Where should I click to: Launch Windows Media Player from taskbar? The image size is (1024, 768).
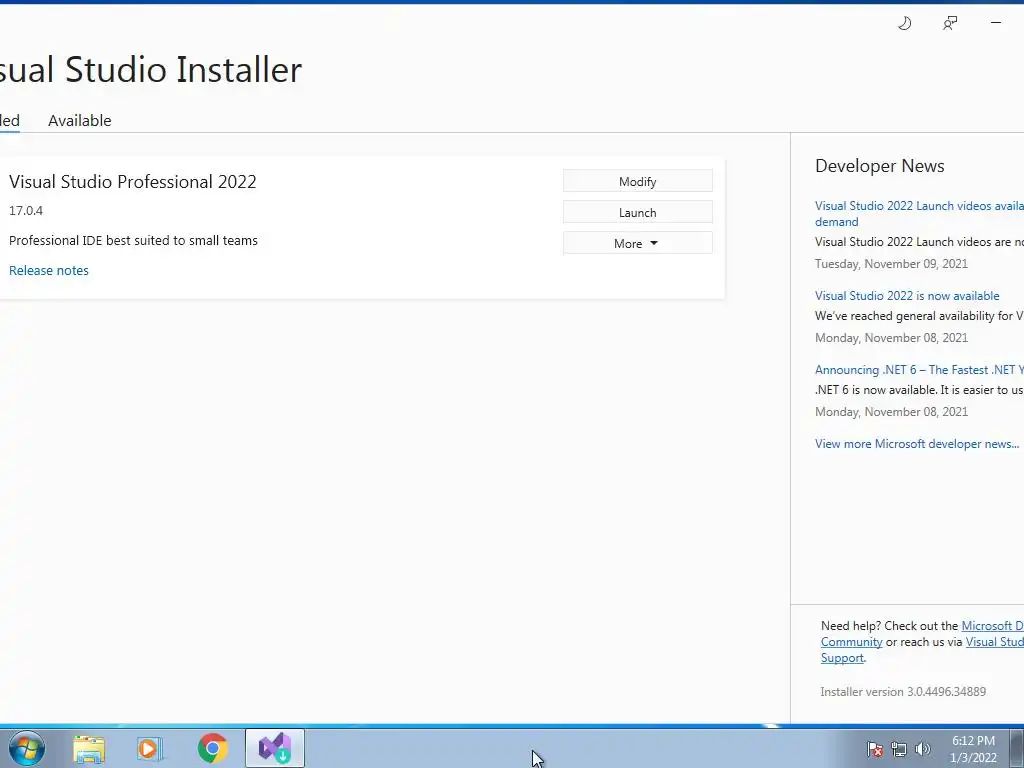pyautogui.click(x=150, y=749)
